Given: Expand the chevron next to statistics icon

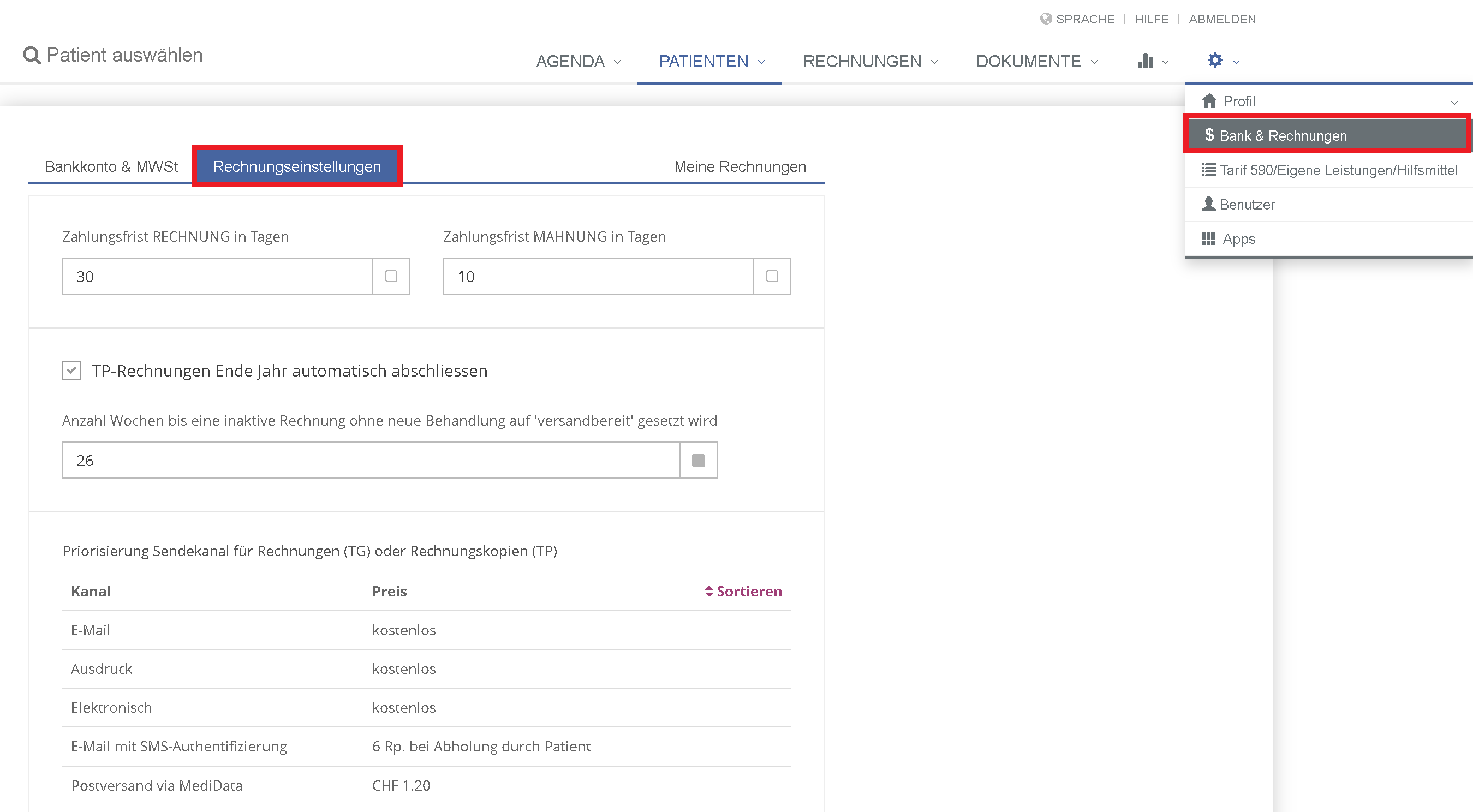Looking at the screenshot, I should pos(1165,62).
